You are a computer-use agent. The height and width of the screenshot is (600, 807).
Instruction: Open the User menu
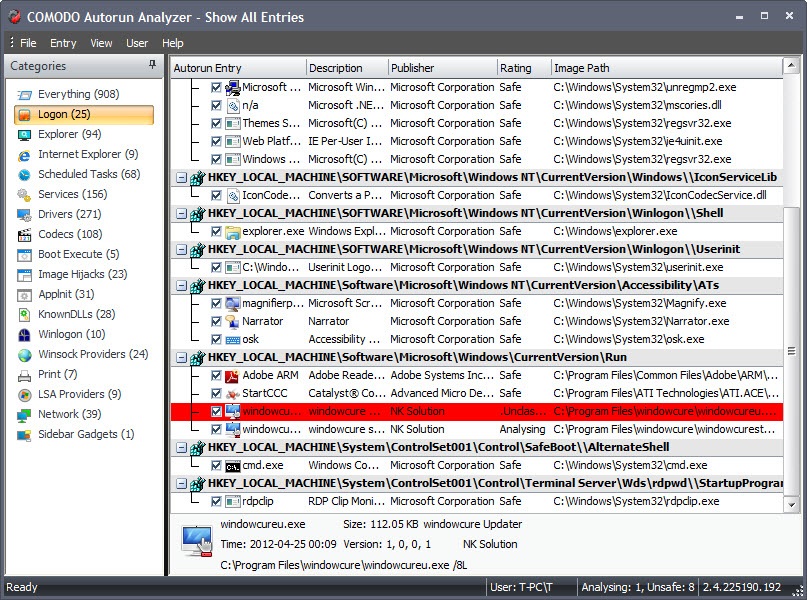click(137, 43)
